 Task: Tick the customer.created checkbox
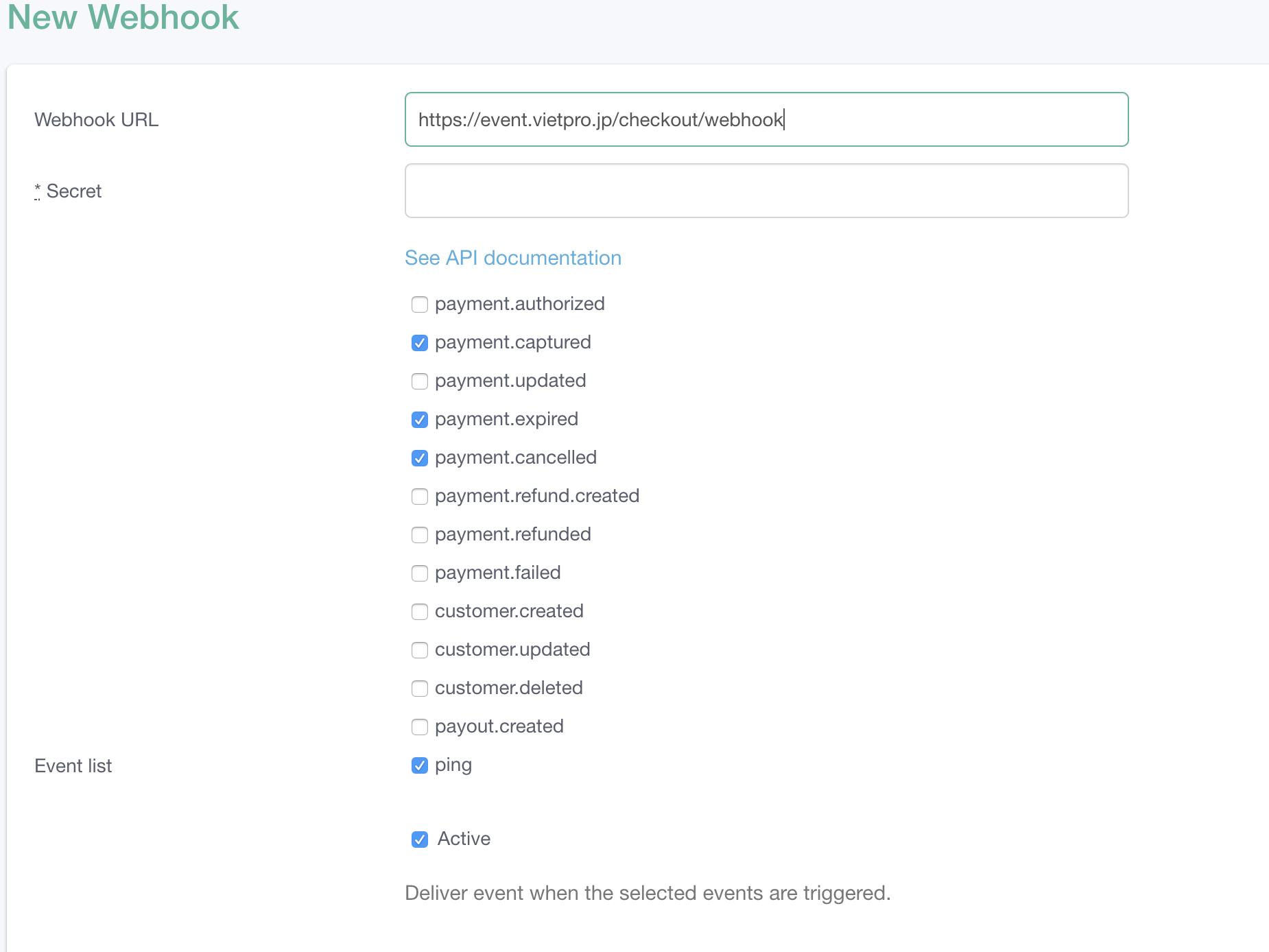click(420, 612)
